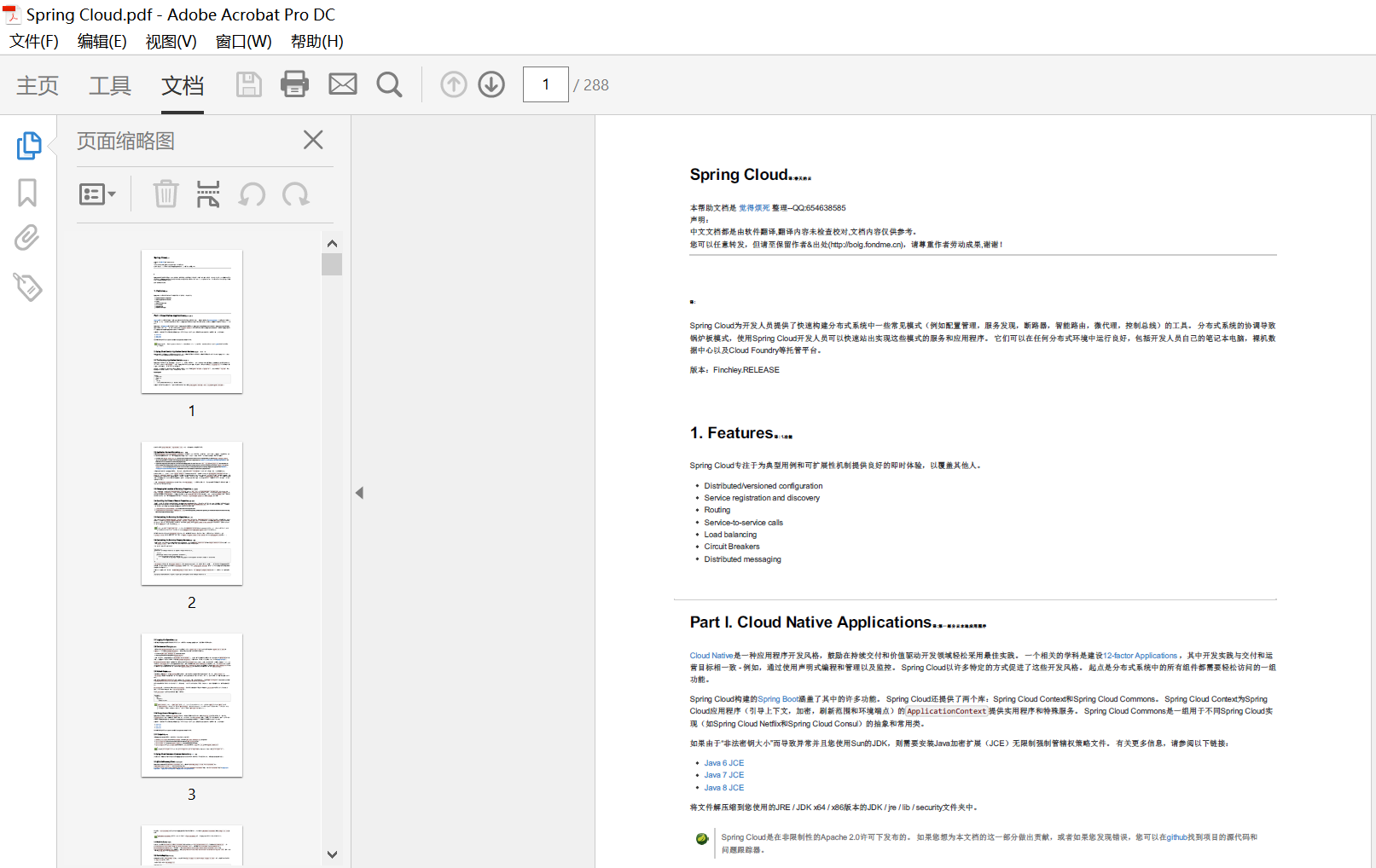Open the 文件(F) menu
This screenshot has height=868, width=1376.
pyautogui.click(x=34, y=41)
